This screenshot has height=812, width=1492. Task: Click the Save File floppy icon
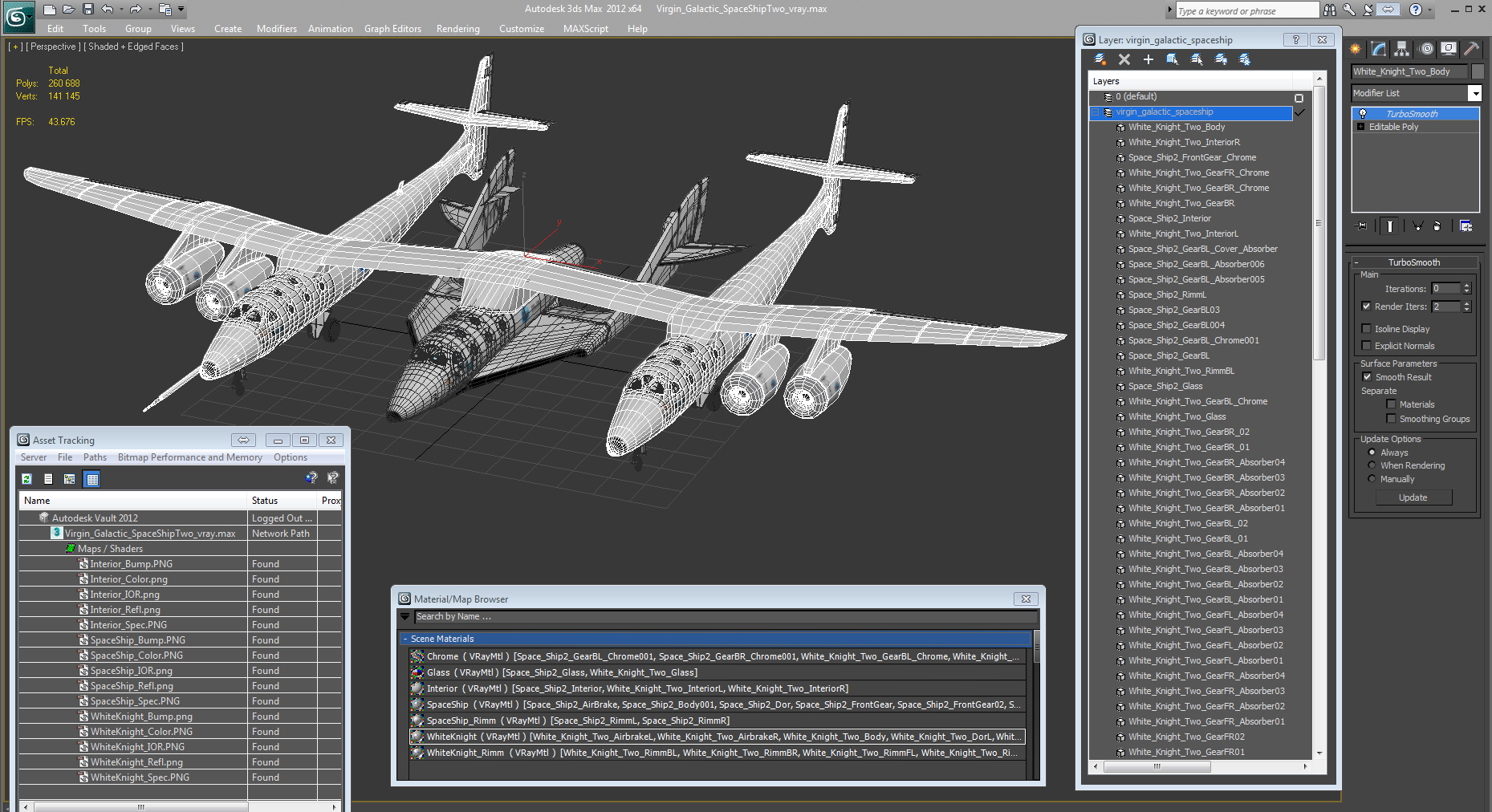click(x=88, y=10)
